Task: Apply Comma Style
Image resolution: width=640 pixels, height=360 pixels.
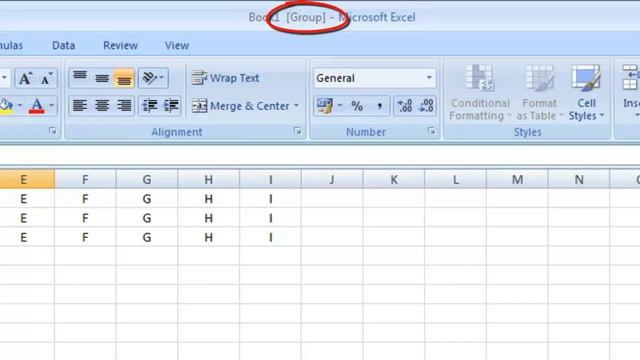Action: point(379,106)
